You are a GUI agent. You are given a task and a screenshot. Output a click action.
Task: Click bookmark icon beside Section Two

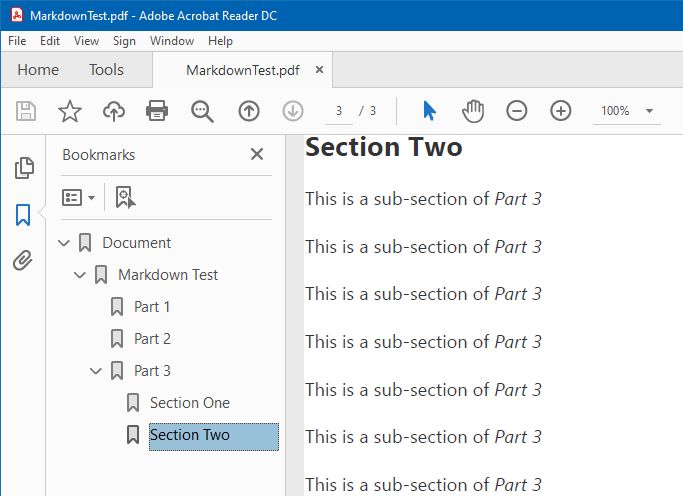pyautogui.click(x=133, y=435)
